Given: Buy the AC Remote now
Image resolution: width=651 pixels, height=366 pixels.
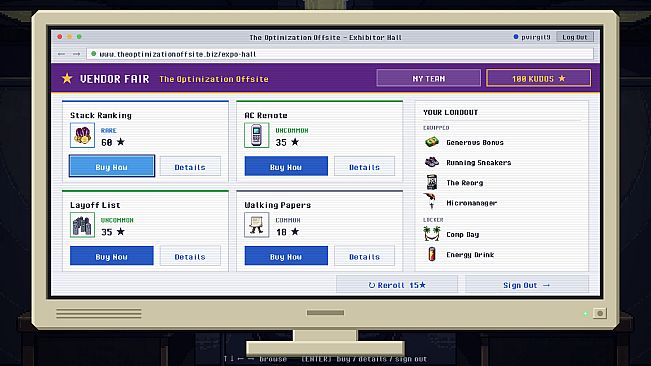Looking at the screenshot, I should [x=286, y=166].
